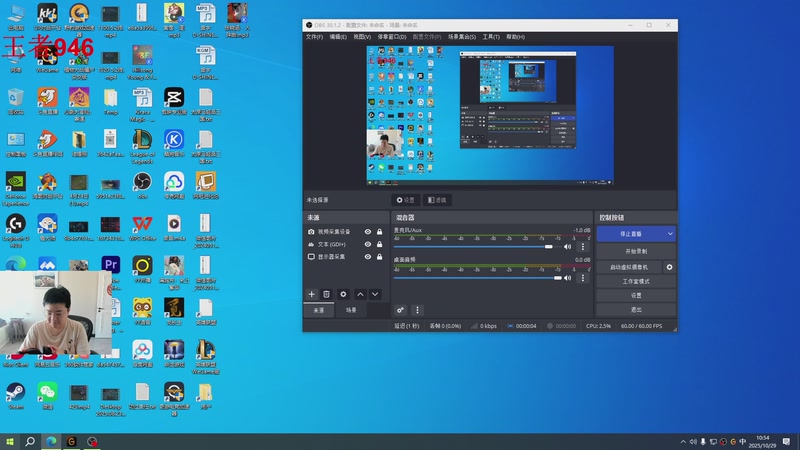Open the 编辑(E) menu
The width and height of the screenshot is (800, 450).
(x=338, y=37)
